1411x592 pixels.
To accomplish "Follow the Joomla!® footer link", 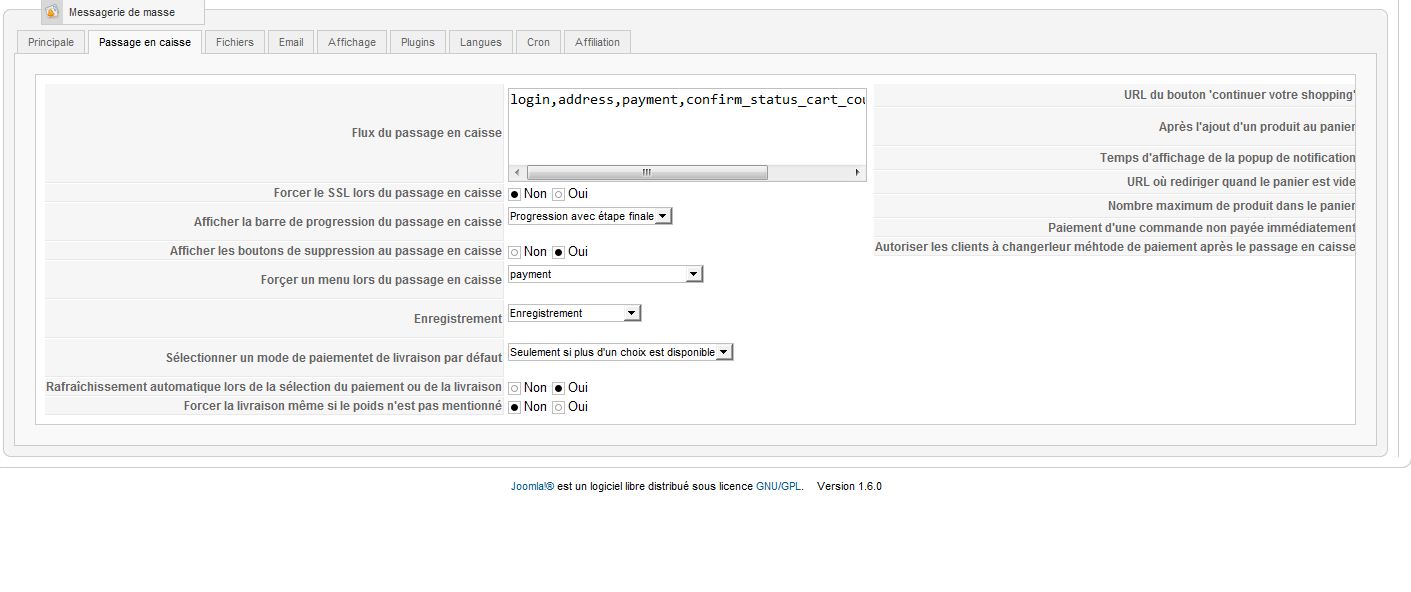I will (532, 487).
